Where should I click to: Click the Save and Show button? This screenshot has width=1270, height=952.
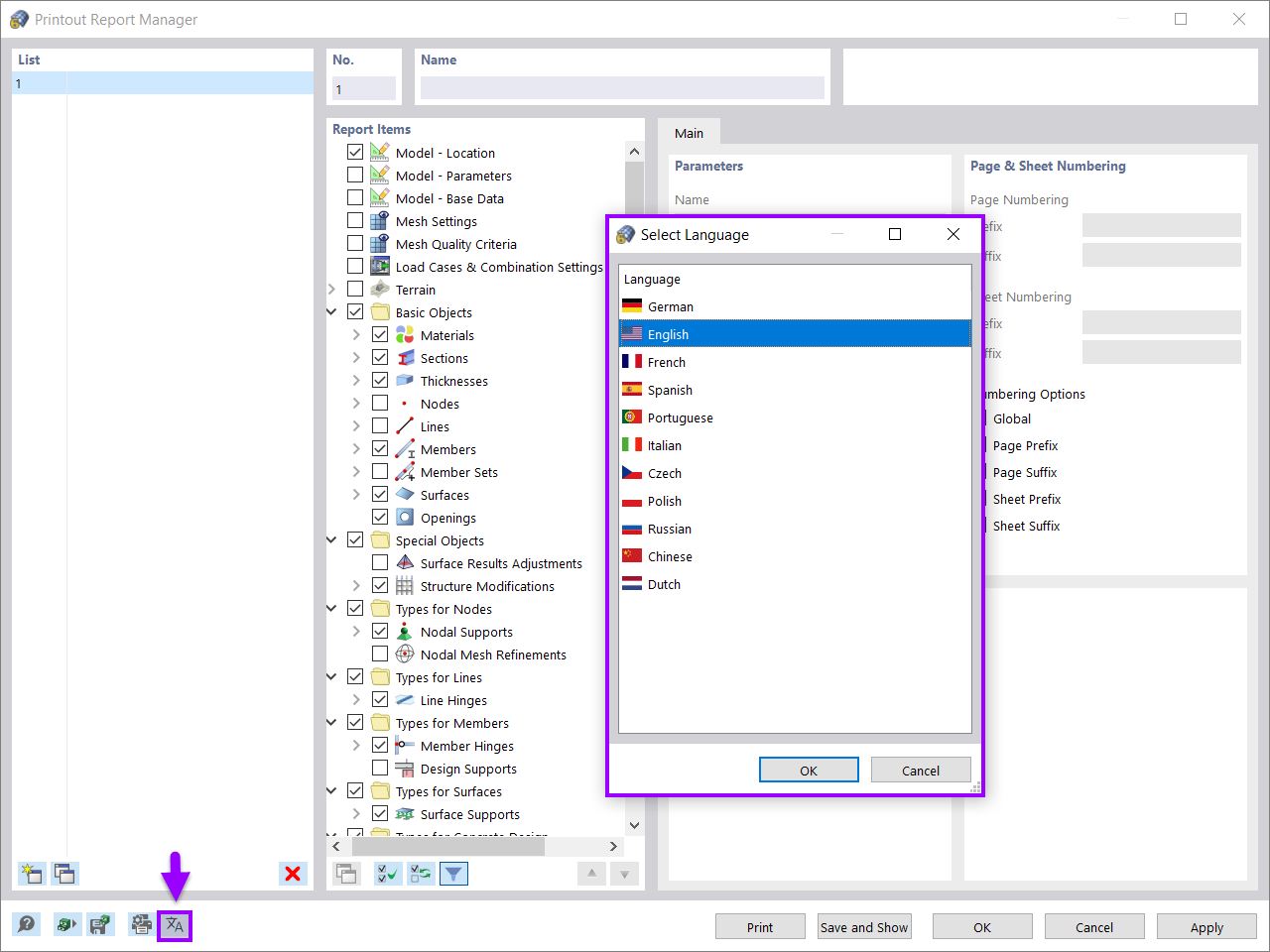pyautogui.click(x=864, y=926)
